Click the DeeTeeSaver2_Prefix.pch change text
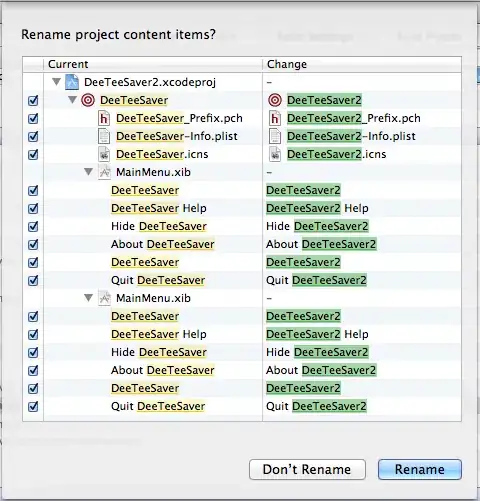 coord(354,118)
